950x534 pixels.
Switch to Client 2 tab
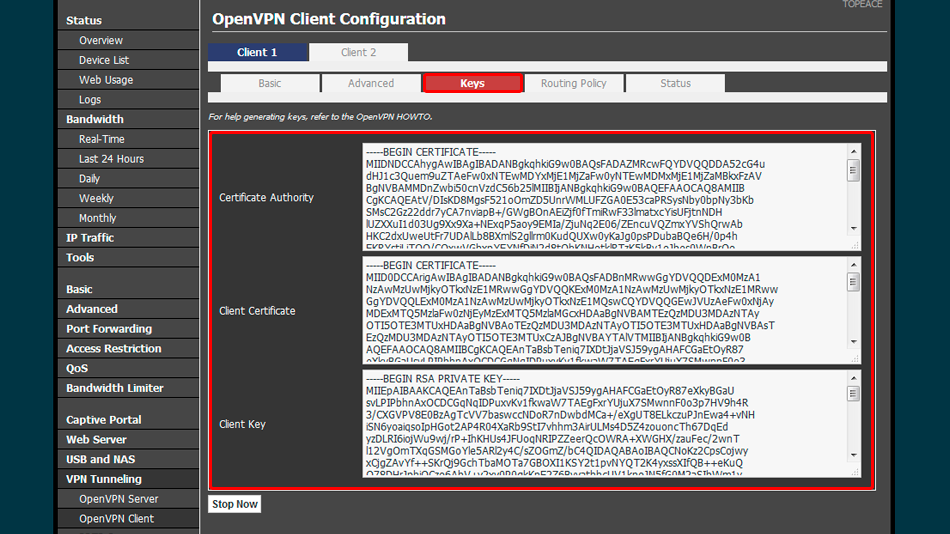click(358, 52)
